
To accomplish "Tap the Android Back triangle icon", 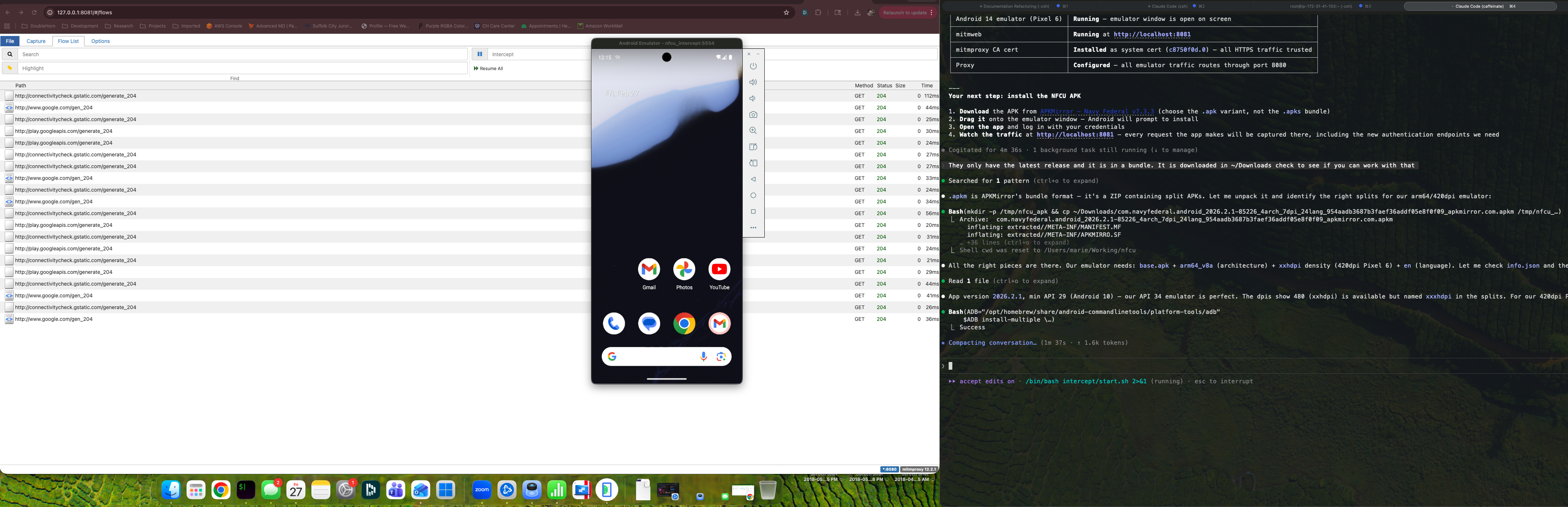I will [754, 179].
